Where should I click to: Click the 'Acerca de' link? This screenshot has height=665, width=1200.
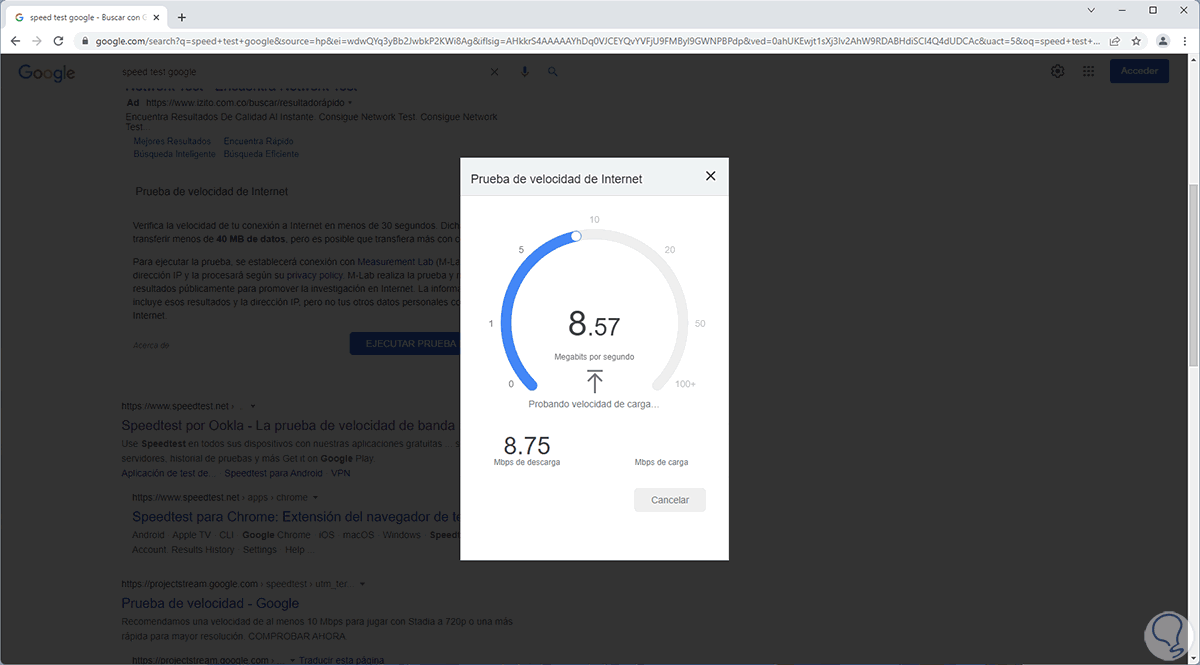[x=151, y=345]
